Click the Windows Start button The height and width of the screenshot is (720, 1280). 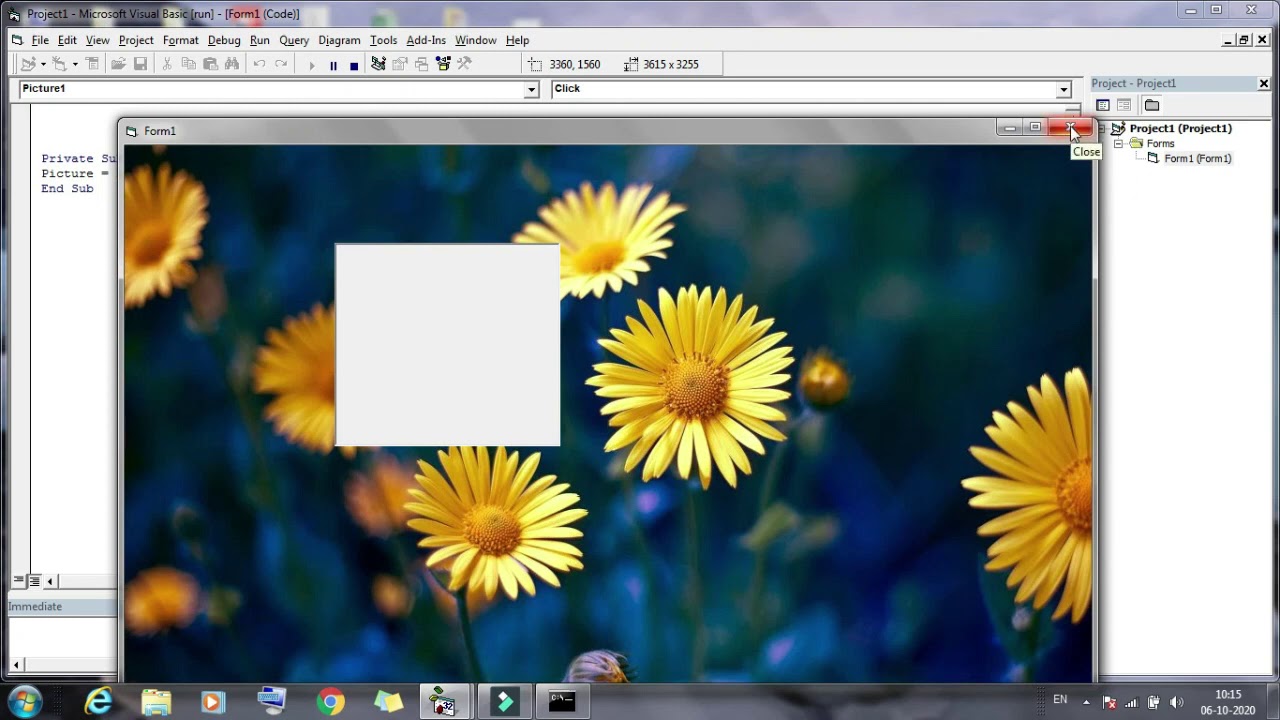point(24,701)
